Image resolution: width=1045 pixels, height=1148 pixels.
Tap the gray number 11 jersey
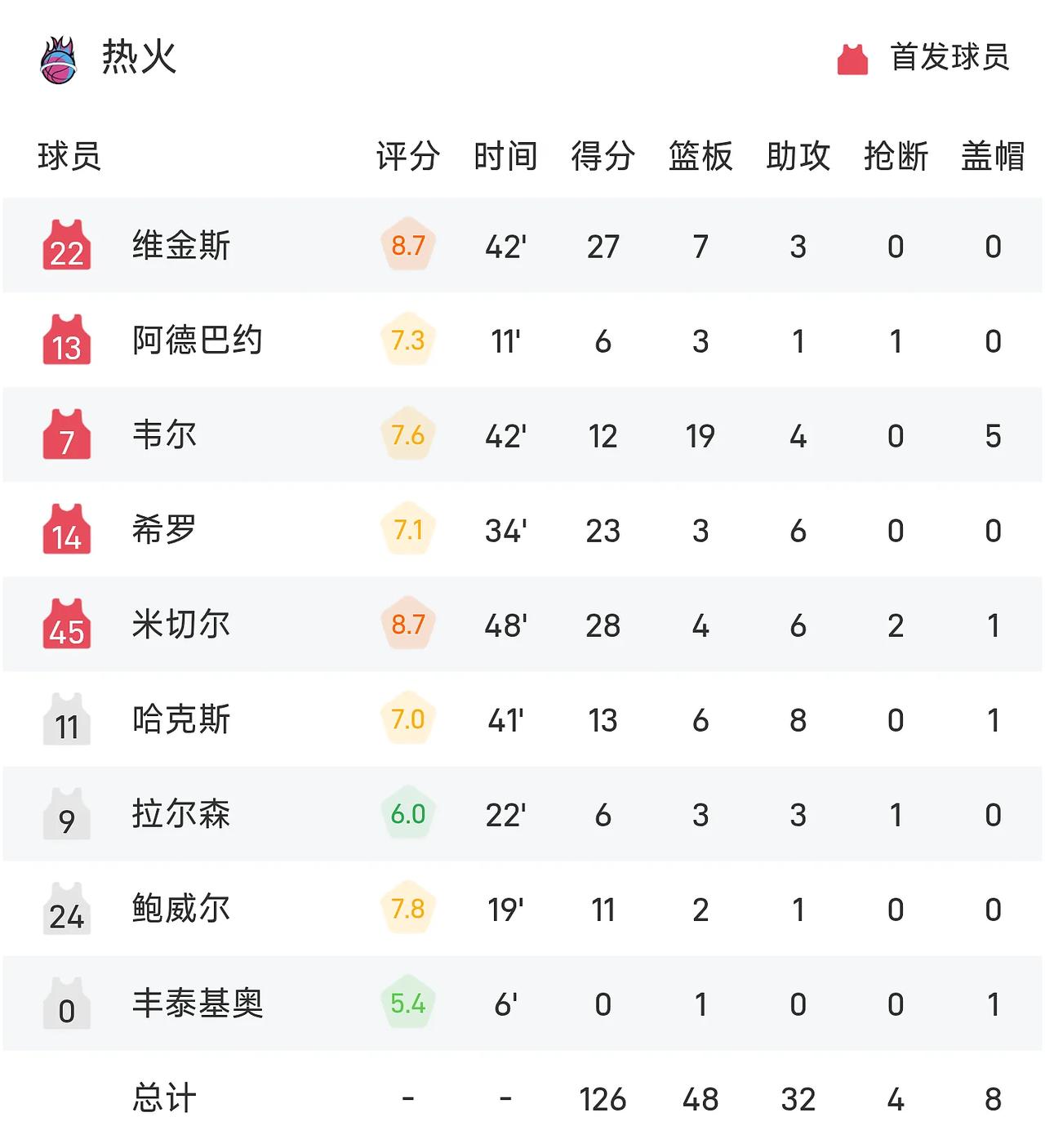66,719
